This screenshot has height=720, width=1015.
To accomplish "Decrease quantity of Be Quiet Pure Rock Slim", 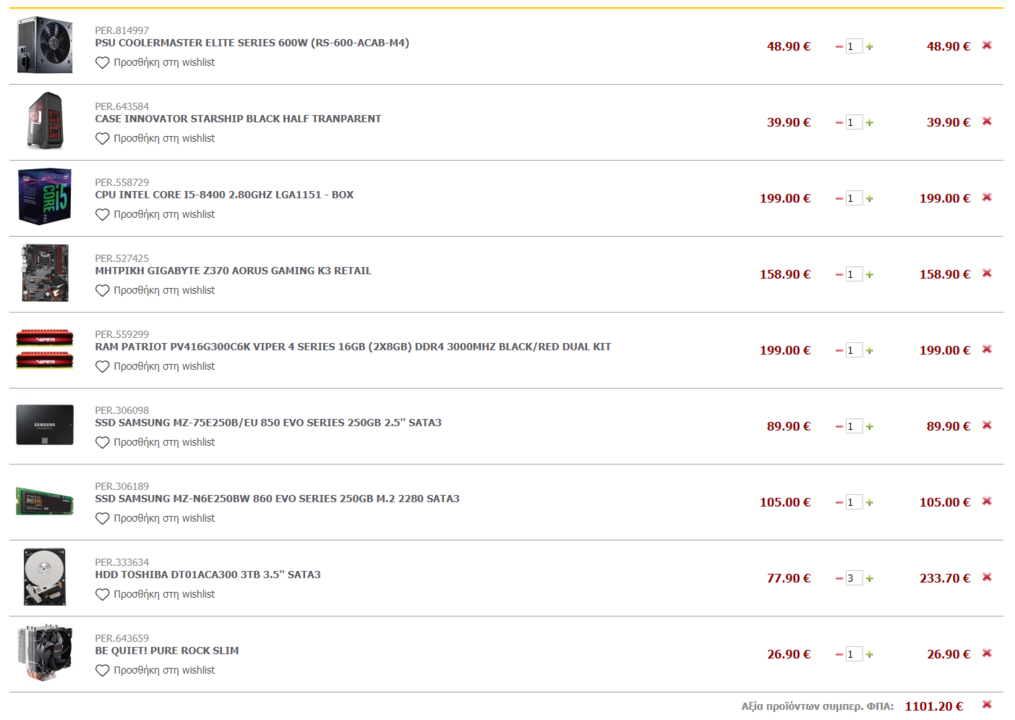I will [839, 655].
